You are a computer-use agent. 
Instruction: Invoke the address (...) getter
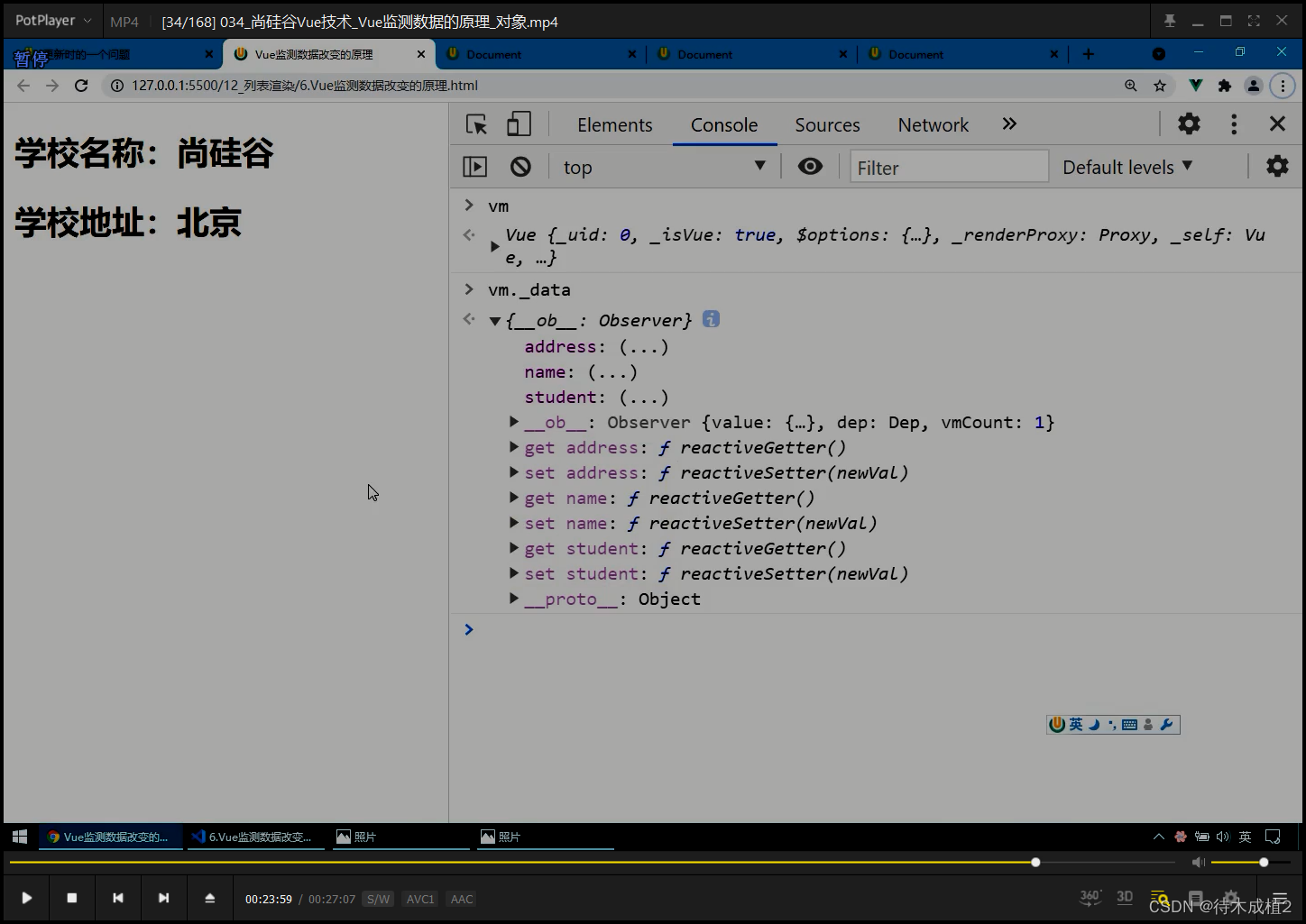point(644,347)
